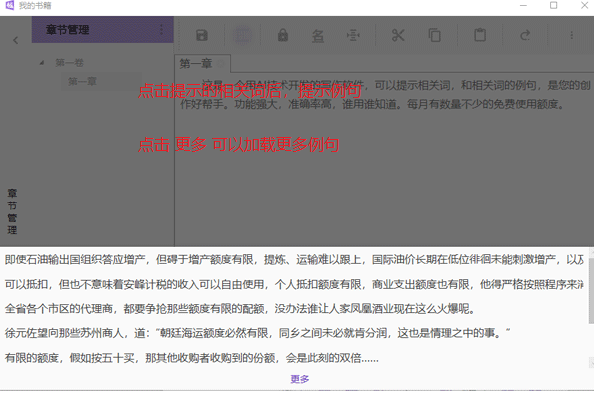This screenshot has height=397, width=594.
Task: Click the Save icon in the toolbar
Action: [x=202, y=36]
